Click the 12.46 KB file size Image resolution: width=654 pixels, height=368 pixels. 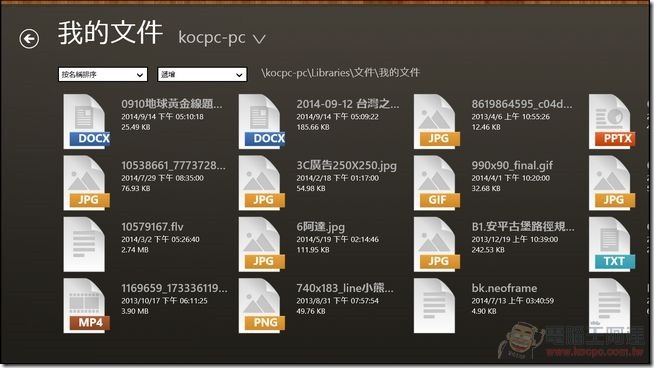[486, 127]
